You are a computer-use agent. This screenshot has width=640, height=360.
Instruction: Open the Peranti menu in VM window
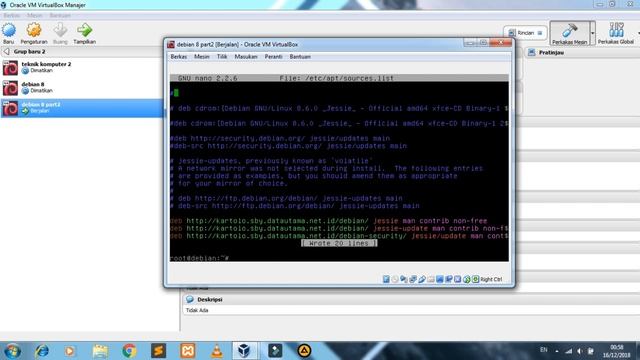pos(273,57)
